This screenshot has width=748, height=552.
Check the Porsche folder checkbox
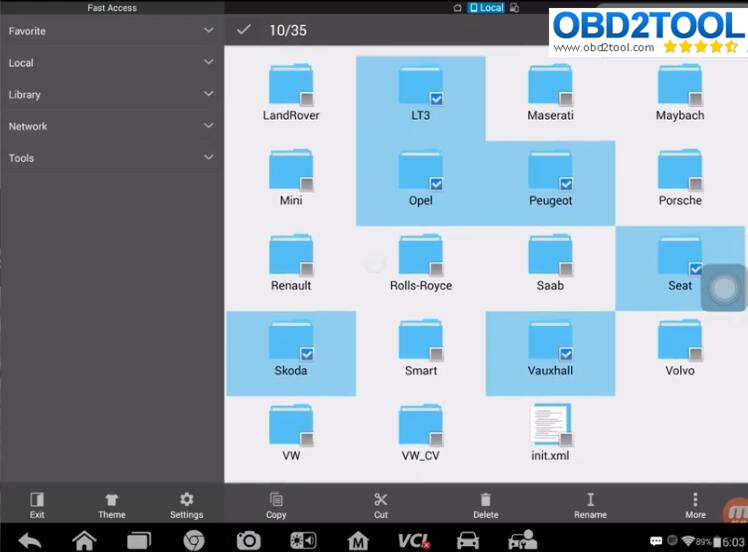click(696, 184)
